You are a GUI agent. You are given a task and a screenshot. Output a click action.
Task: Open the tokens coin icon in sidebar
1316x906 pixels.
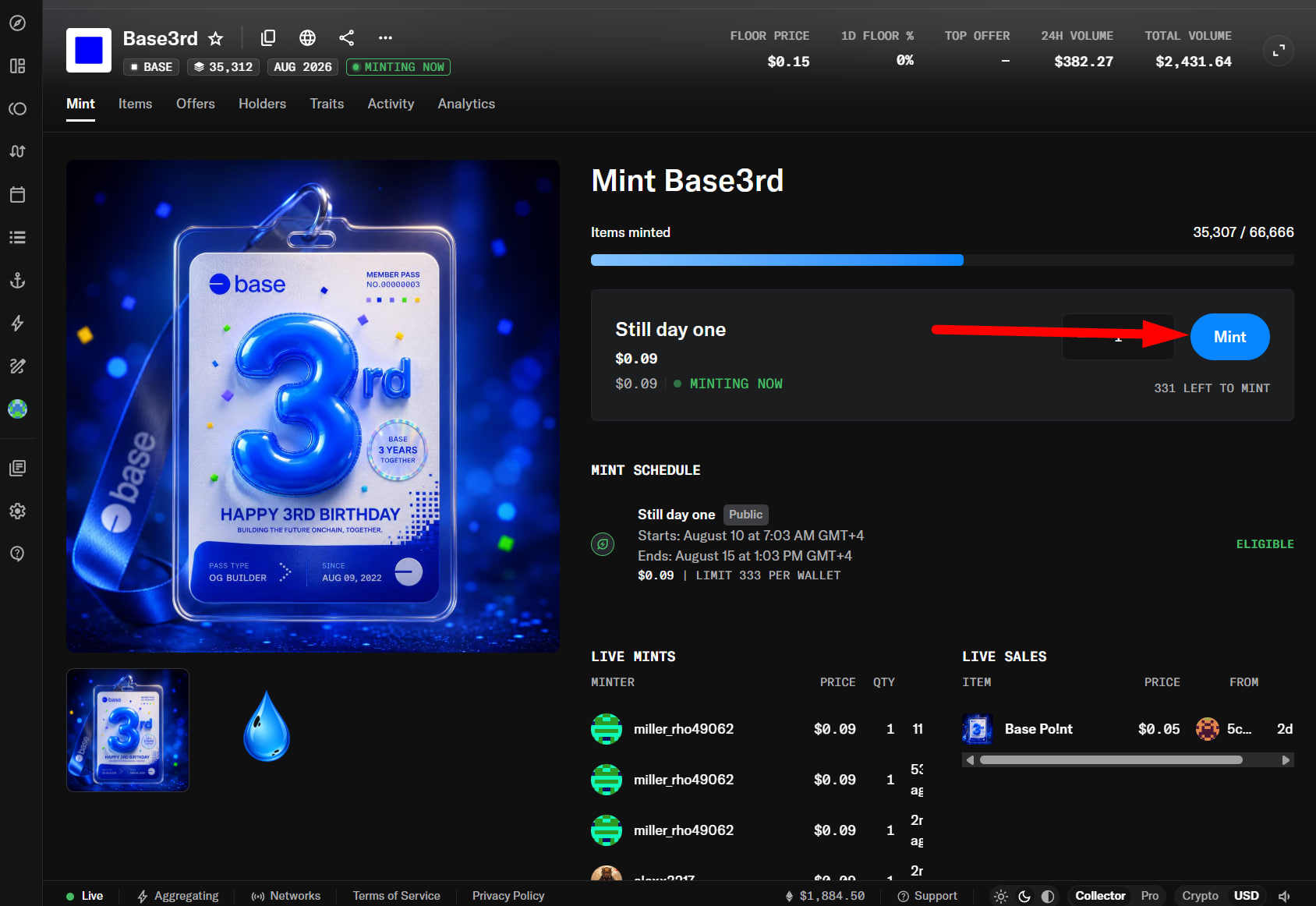coord(17,109)
